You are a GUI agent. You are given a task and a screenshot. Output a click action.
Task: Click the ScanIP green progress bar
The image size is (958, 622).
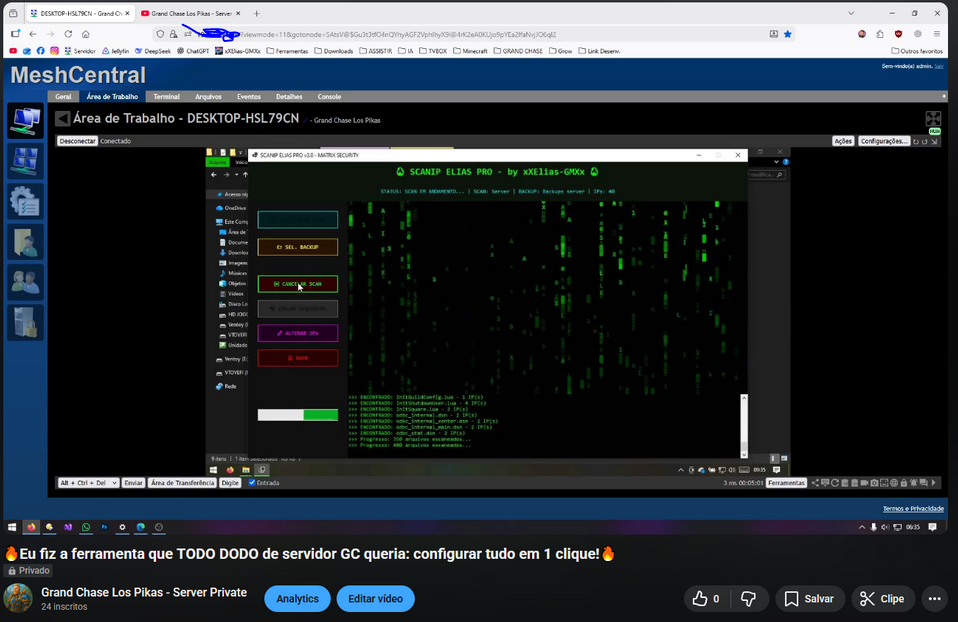click(298, 415)
